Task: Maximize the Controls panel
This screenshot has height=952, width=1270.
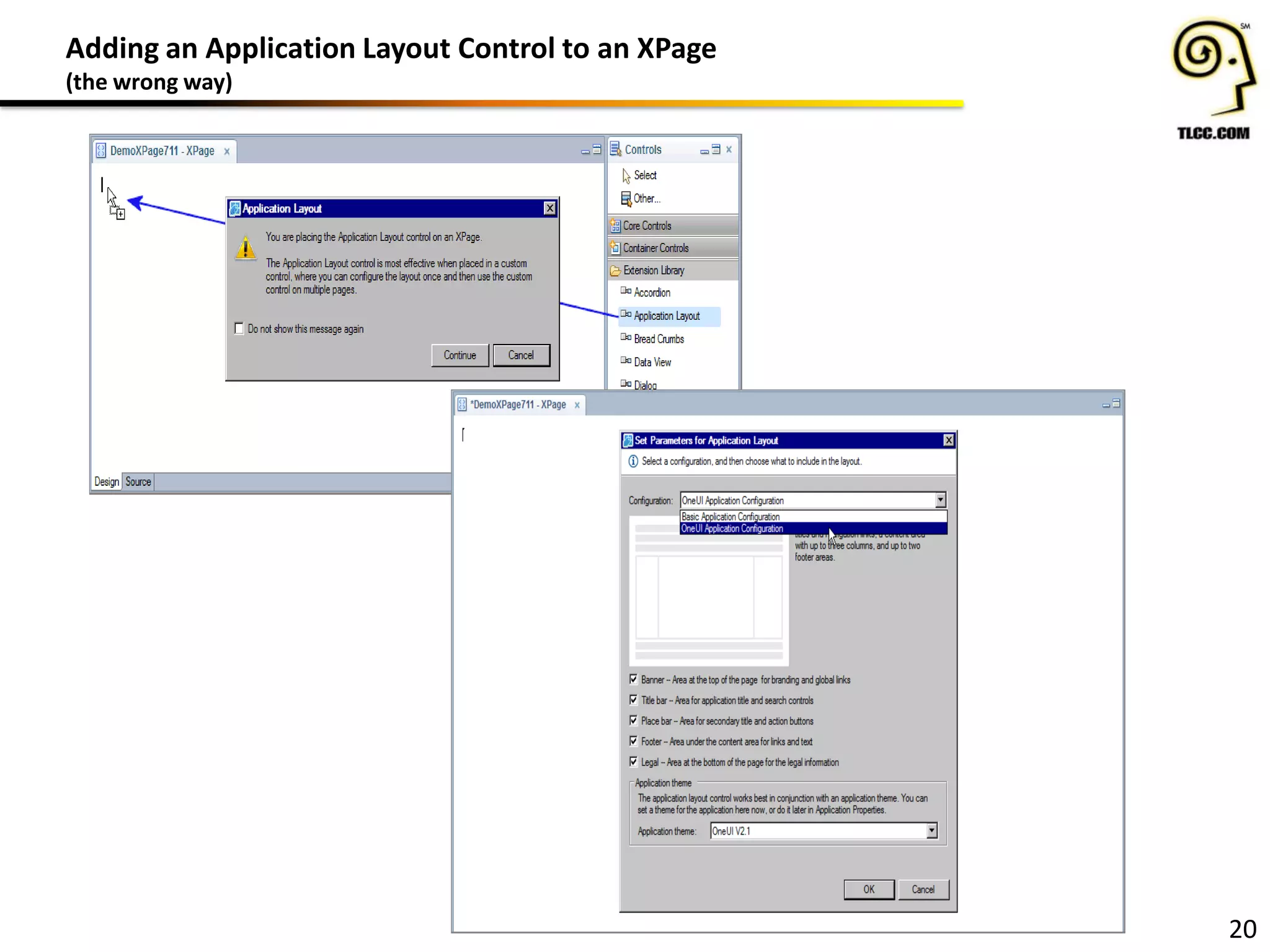Action: pyautogui.click(x=716, y=149)
